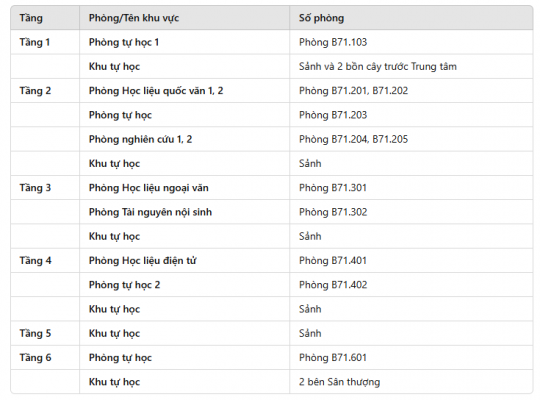Click the Phòng B71.103 cell
This screenshot has height=400, width=540.
[x=333, y=42]
